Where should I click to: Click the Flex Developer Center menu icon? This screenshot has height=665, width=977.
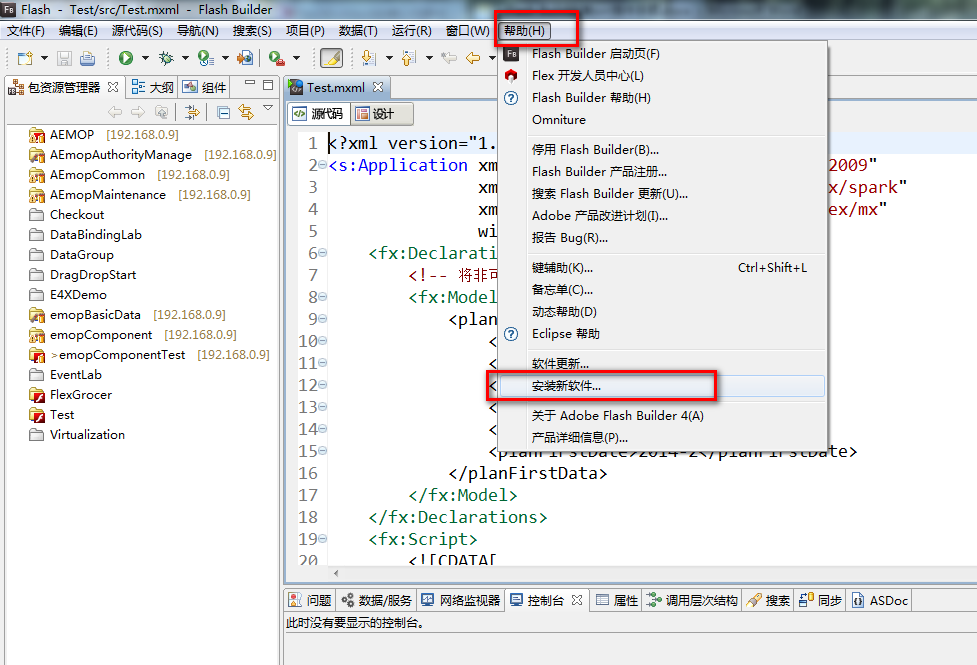(511, 75)
